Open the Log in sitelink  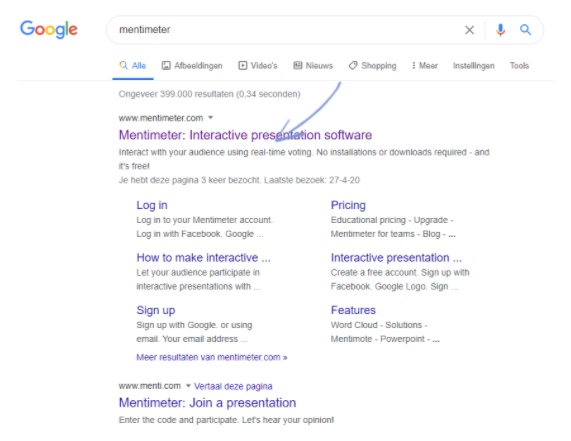tap(152, 205)
